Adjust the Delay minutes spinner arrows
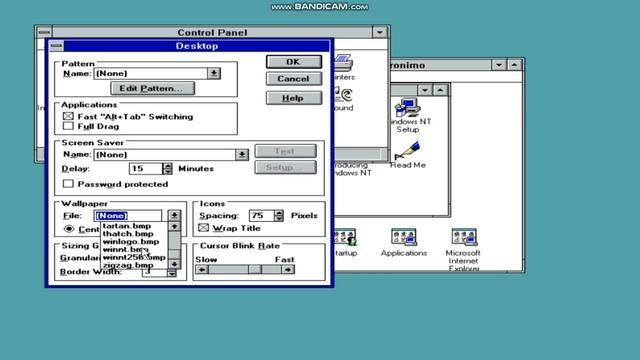The height and width of the screenshot is (360, 640). 167,169
